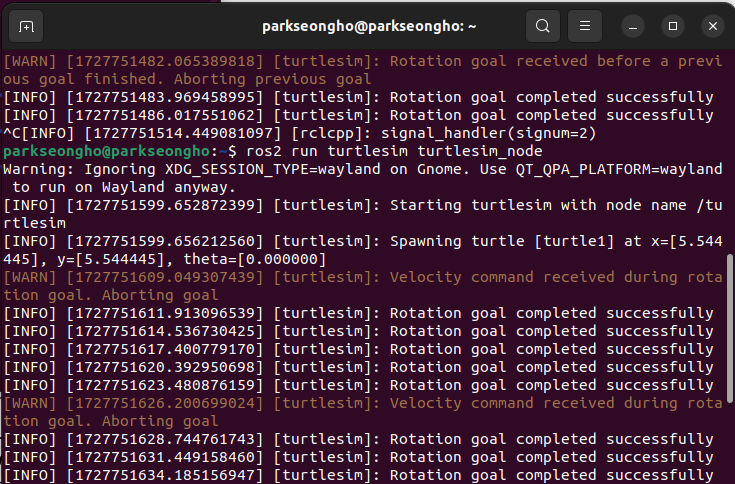Click the timestamp 1727751631.449158460
The width and height of the screenshot is (735, 484).
point(165,457)
